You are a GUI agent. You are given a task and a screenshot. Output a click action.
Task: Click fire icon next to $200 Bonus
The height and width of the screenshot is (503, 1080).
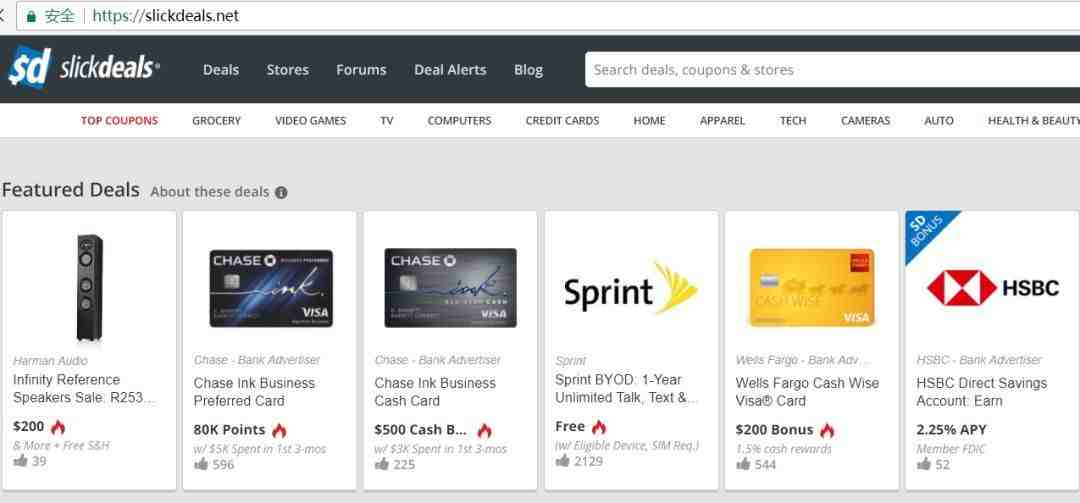pyautogui.click(x=827, y=431)
